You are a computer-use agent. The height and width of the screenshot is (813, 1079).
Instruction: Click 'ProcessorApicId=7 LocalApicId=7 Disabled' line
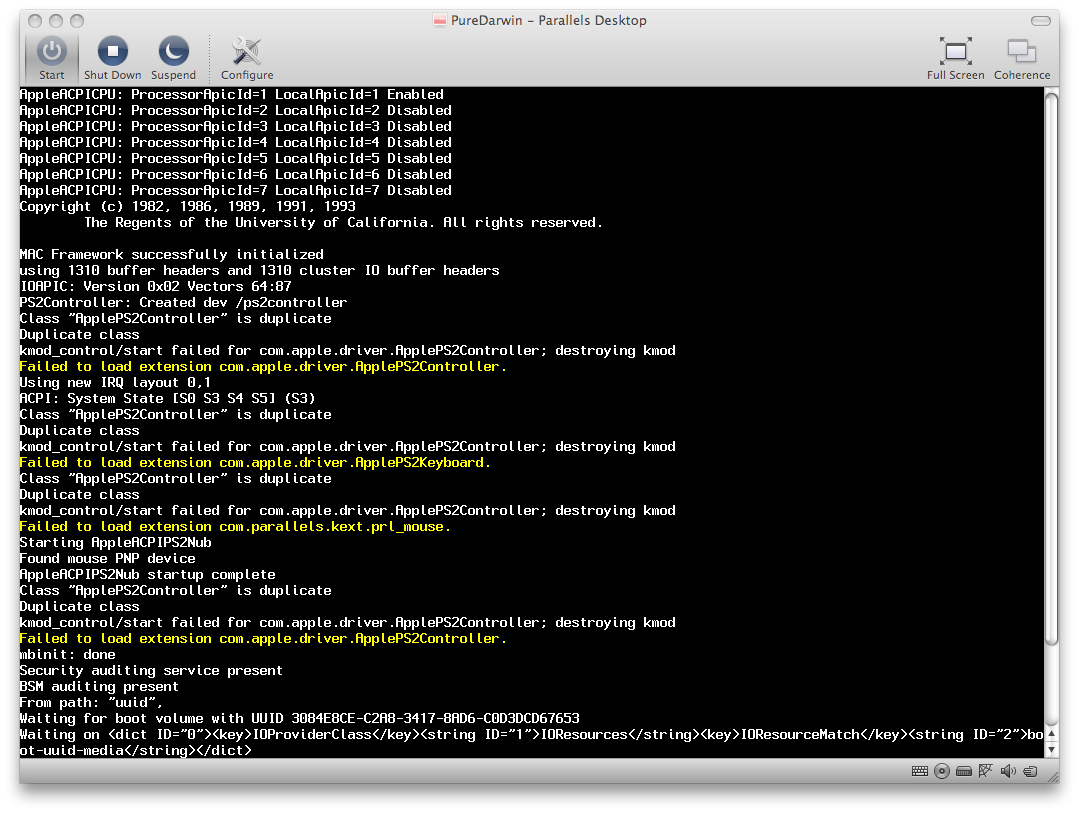pyautogui.click(x=235, y=191)
